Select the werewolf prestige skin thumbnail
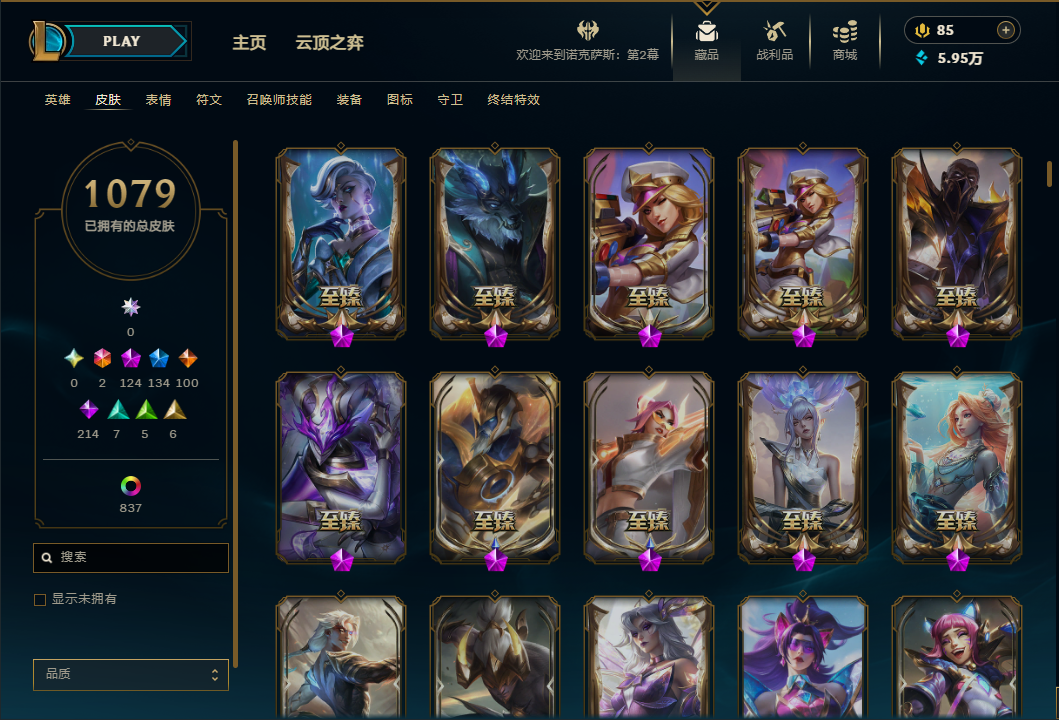 coord(495,243)
